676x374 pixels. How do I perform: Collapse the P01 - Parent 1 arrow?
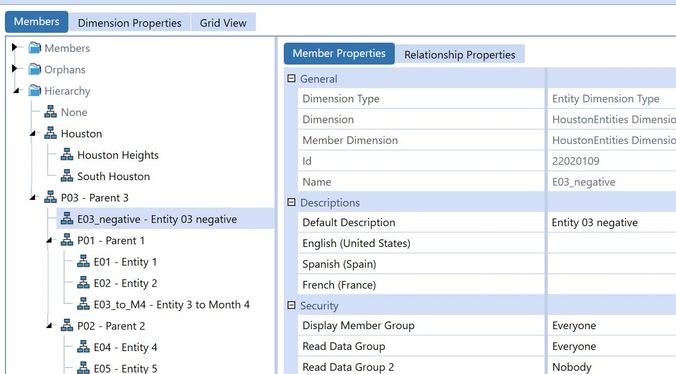point(49,240)
